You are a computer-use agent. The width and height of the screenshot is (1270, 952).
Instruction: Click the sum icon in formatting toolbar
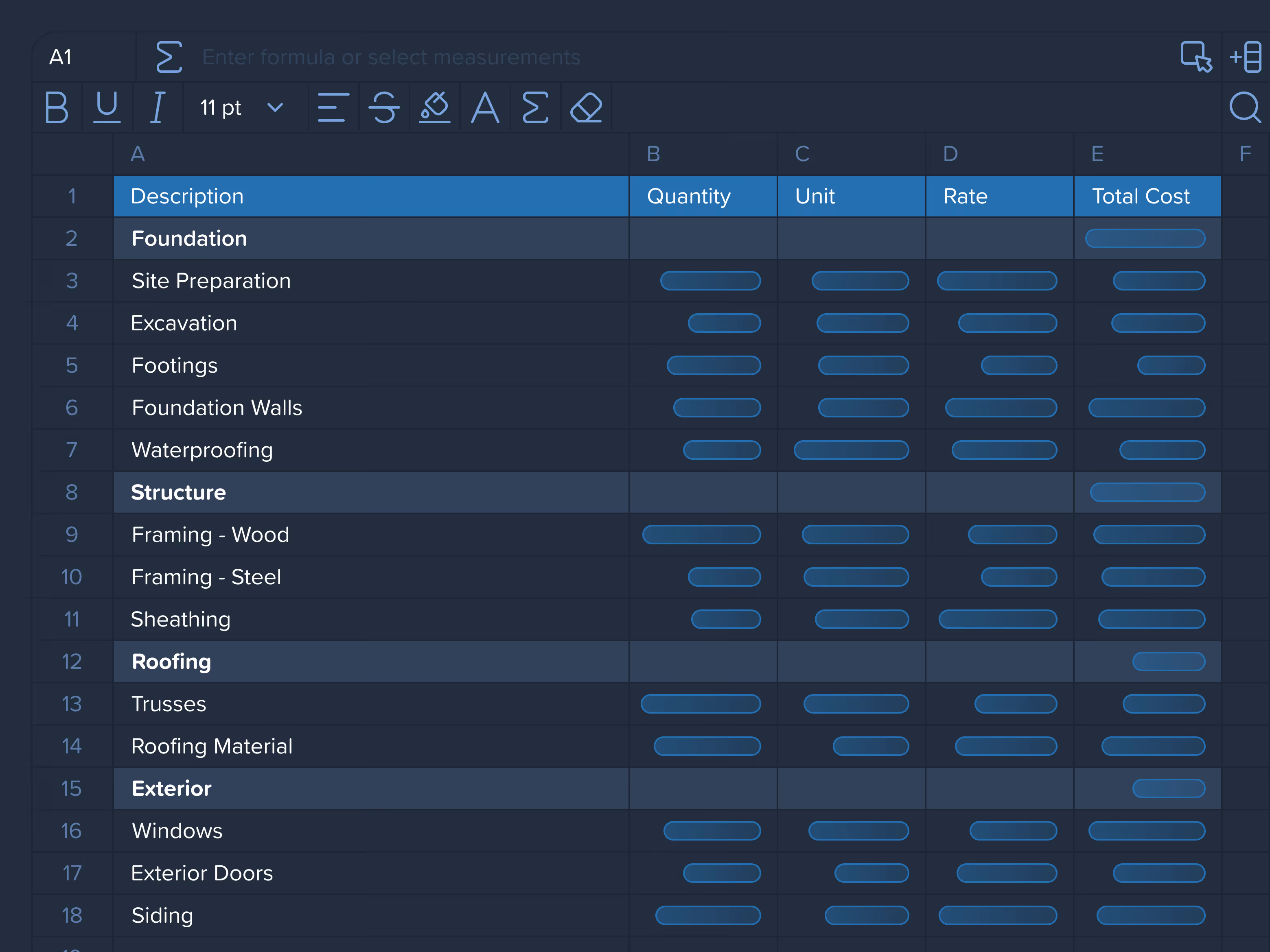(x=535, y=107)
